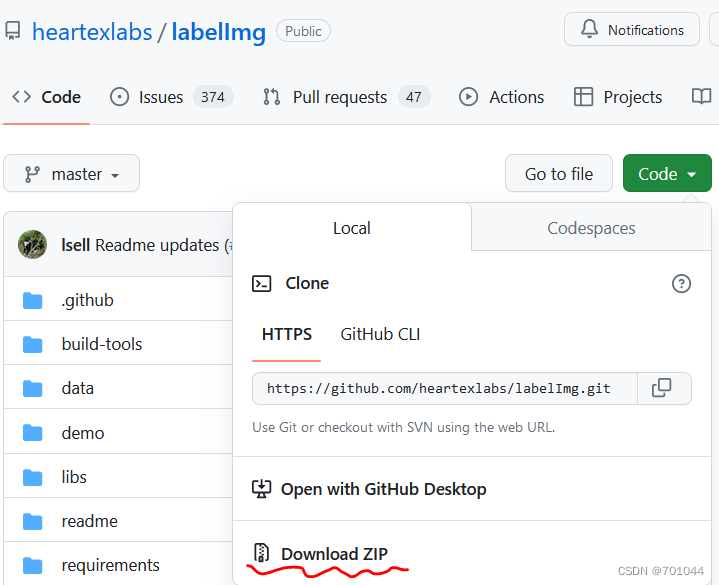This screenshot has width=719, height=585.
Task: Click the Clone help question mark icon
Action: click(x=681, y=283)
